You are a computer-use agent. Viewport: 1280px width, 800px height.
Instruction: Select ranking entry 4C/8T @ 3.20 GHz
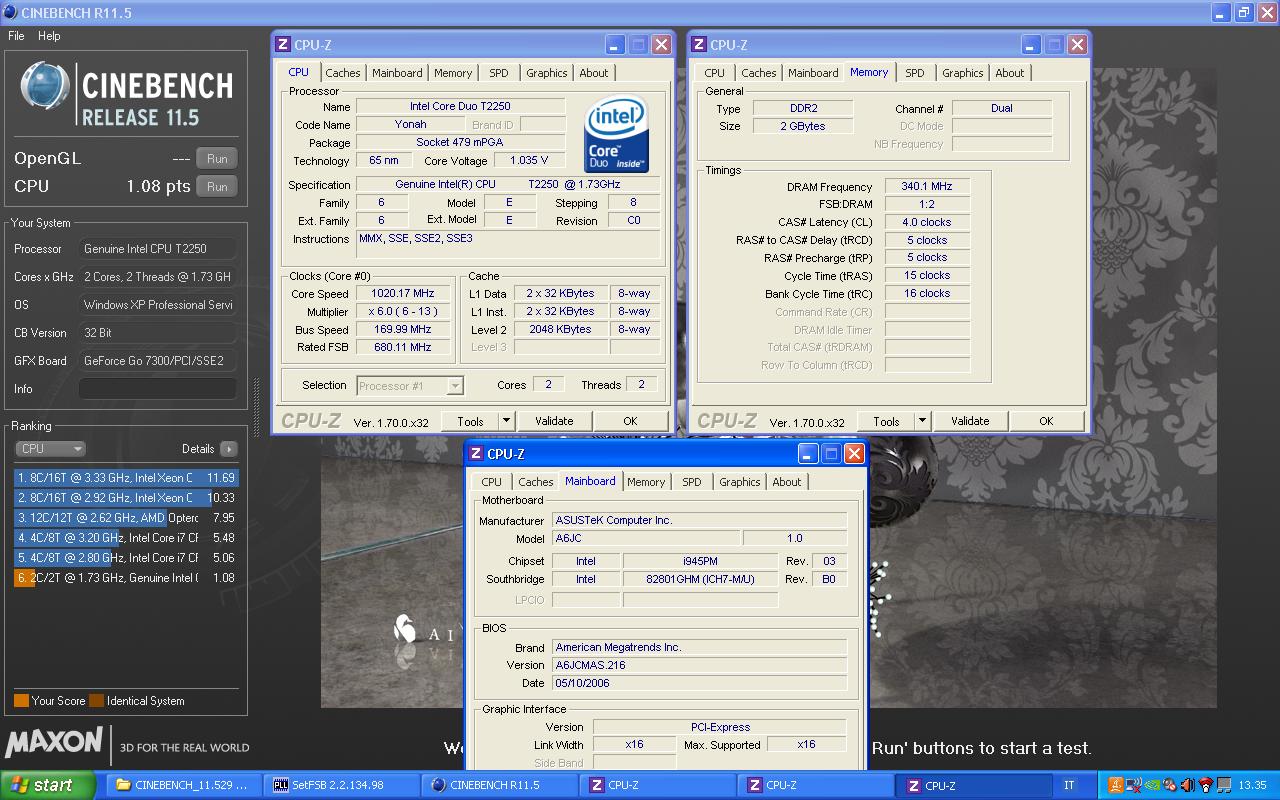click(x=126, y=538)
